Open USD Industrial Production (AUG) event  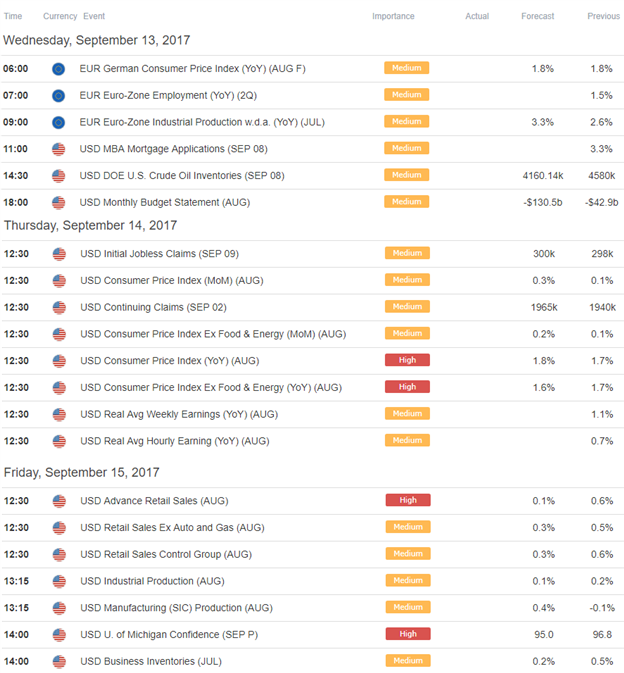click(152, 581)
